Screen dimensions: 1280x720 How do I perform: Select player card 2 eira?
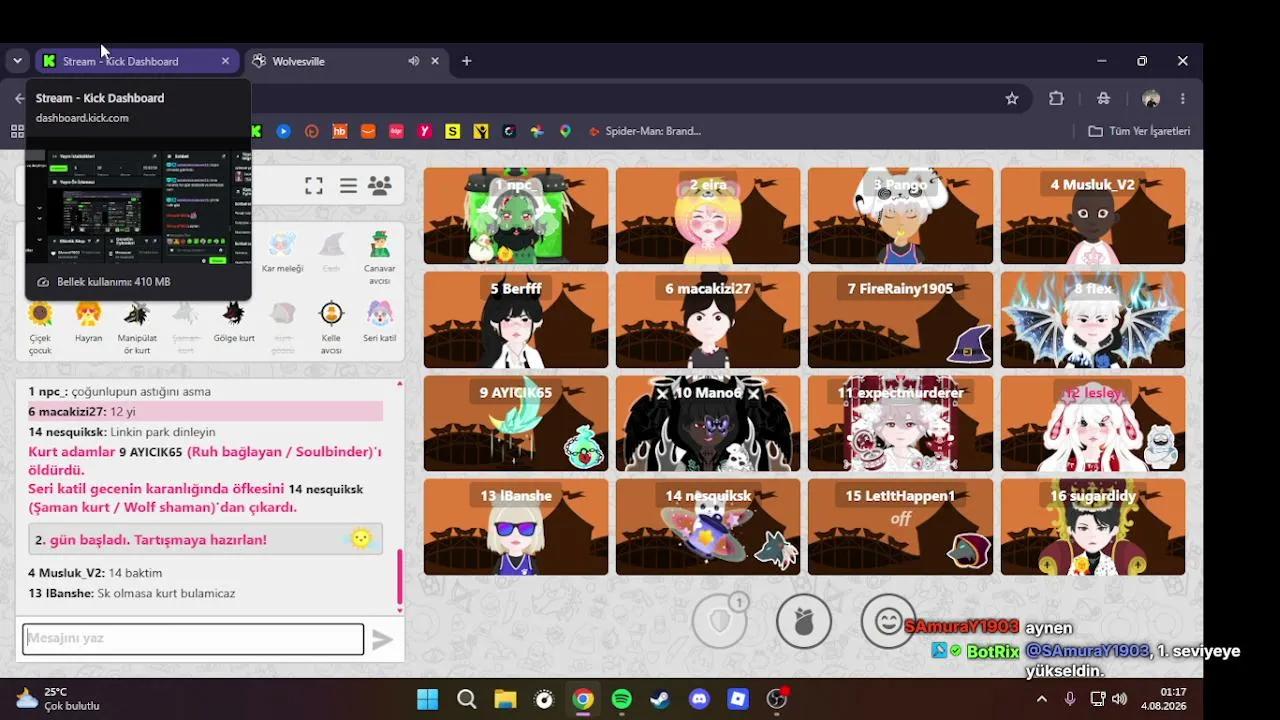(708, 216)
